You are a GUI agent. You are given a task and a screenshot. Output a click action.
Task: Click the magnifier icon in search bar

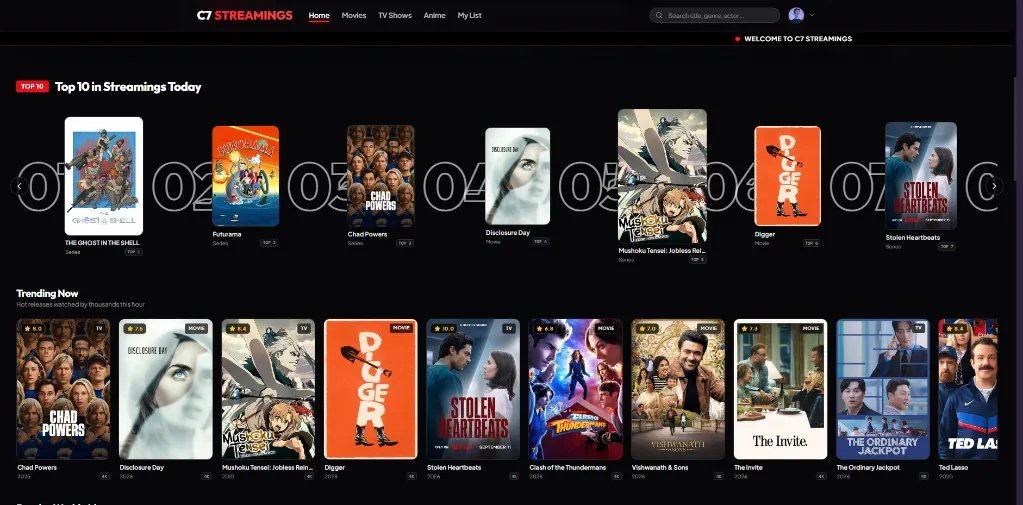point(659,15)
